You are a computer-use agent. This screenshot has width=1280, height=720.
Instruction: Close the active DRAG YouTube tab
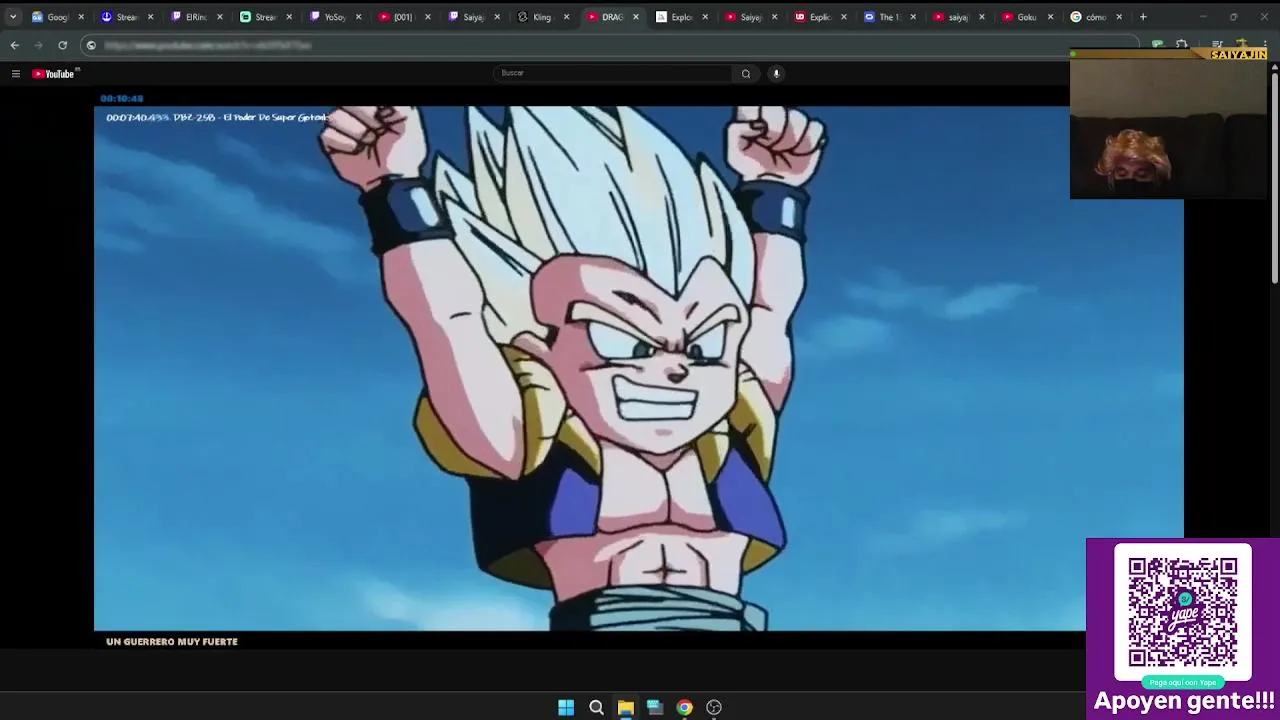635,17
